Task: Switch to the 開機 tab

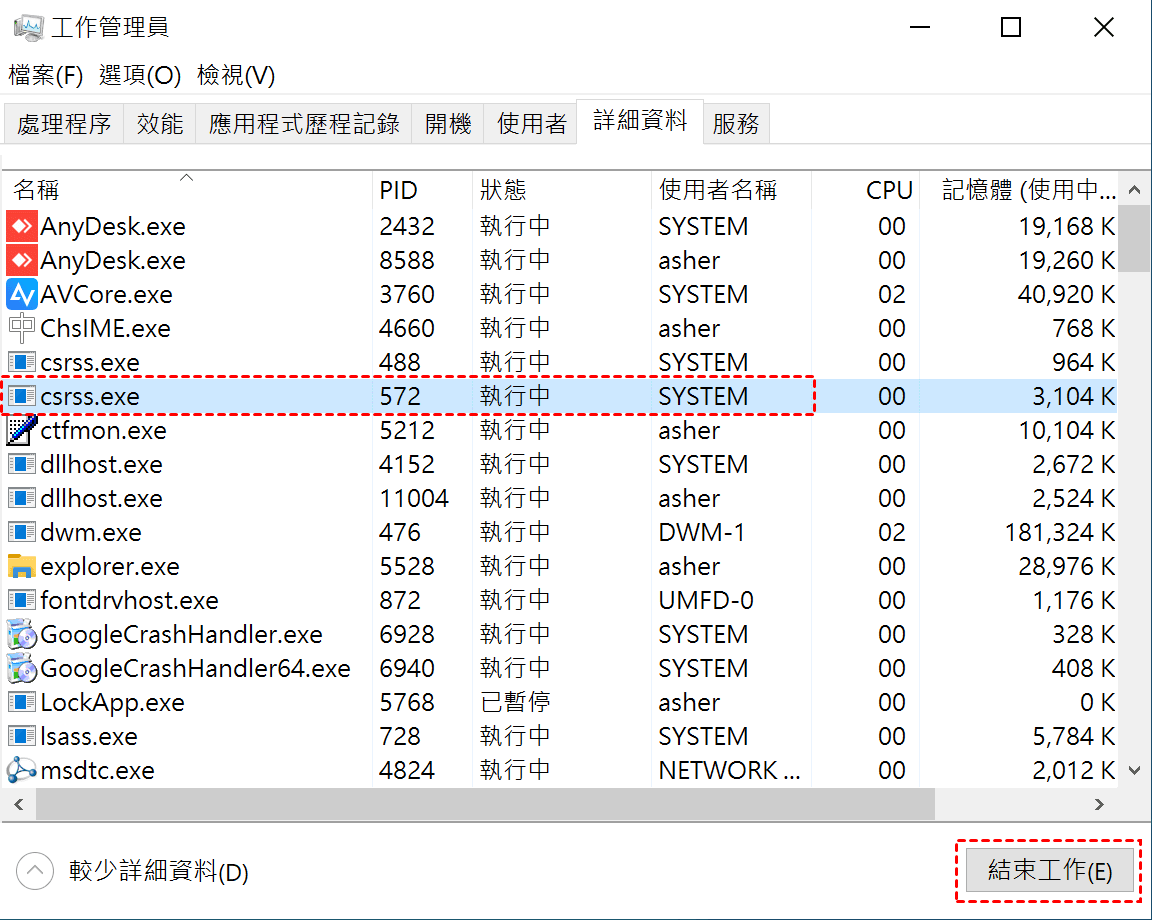Action: point(447,123)
